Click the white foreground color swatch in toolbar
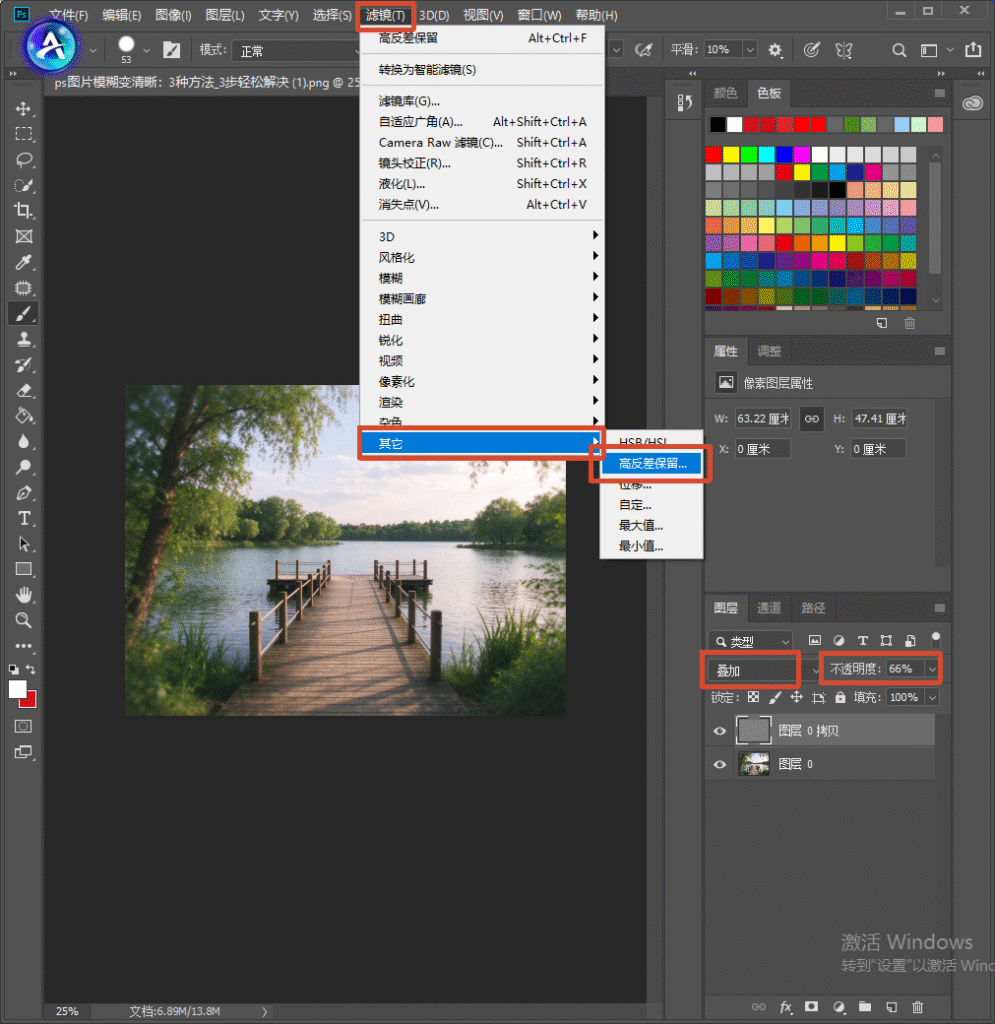 click(x=18, y=689)
